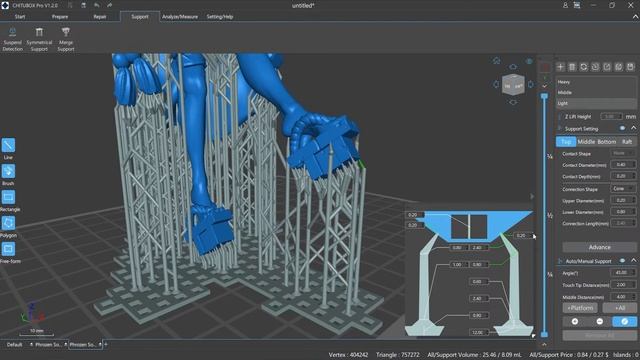Select the Middle support section tab
The image size is (640, 360).
[586, 142]
